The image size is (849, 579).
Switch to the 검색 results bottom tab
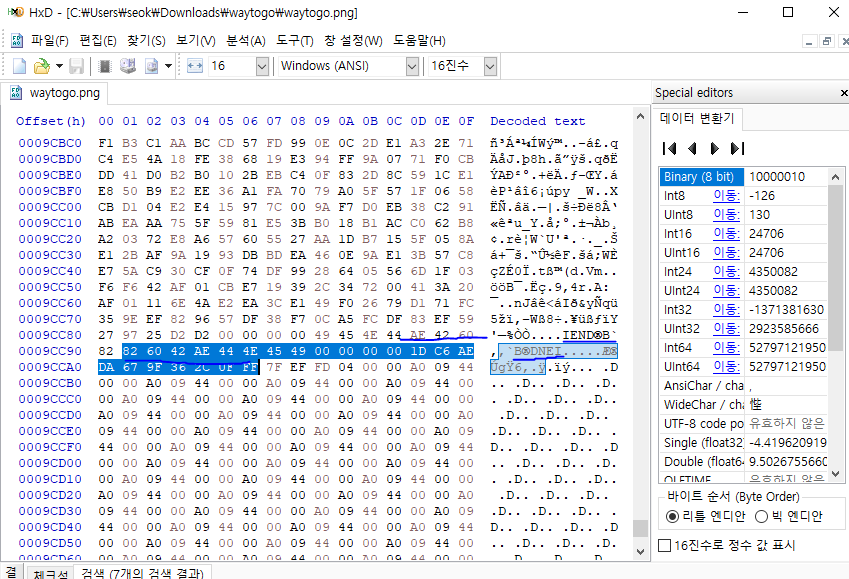pos(142,573)
